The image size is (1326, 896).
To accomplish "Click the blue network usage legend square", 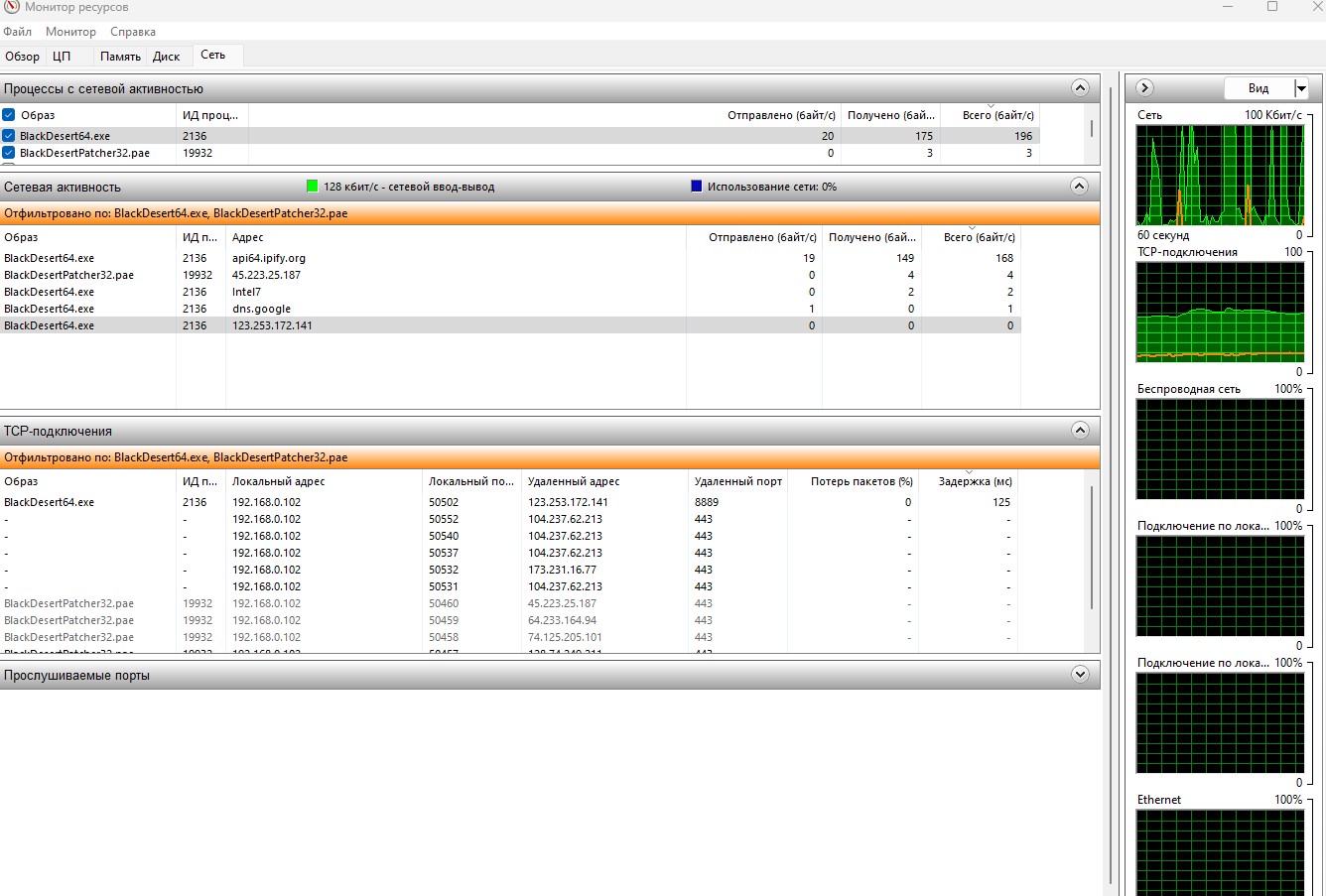I will point(696,187).
